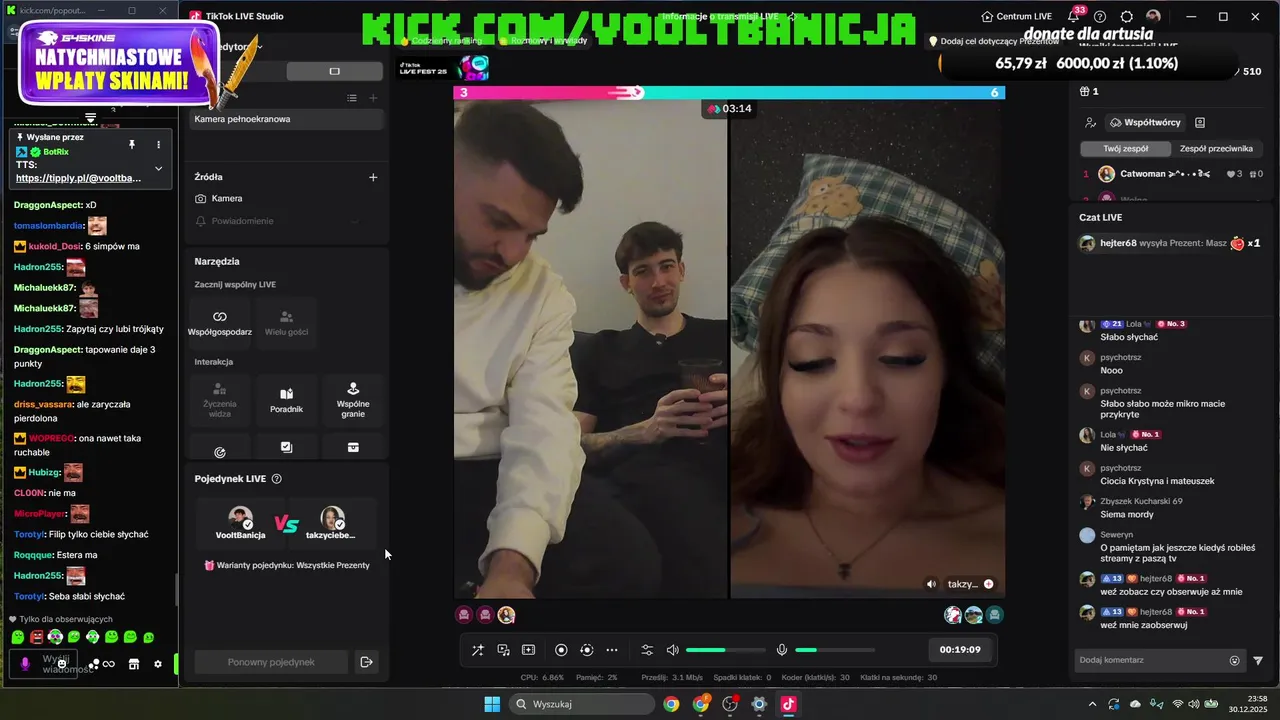
Task: Open tipply link in Kick chat pinned message
Action: point(78,178)
